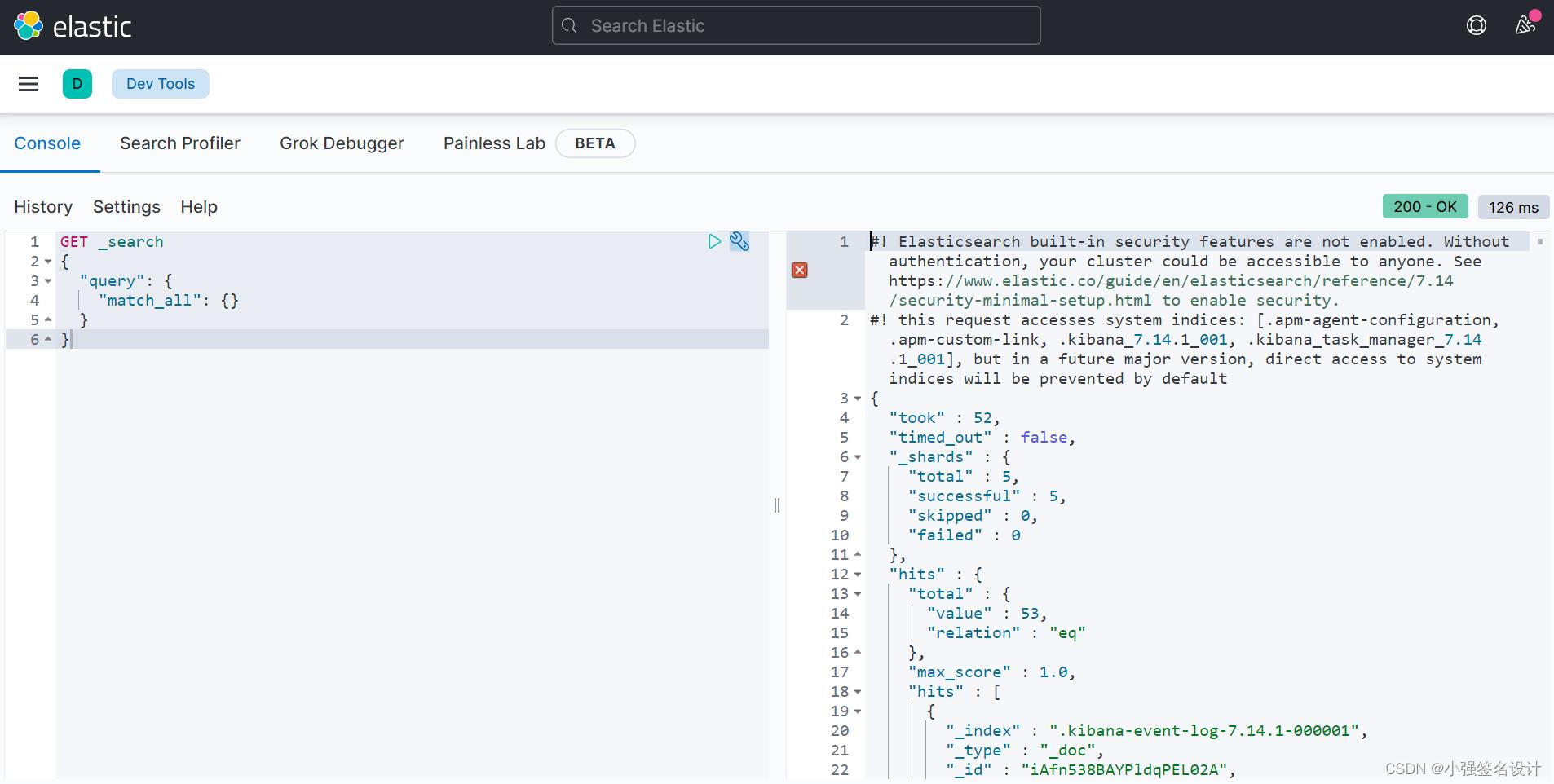Screen dimensions: 1554x784
Task: Click the "successful" : 5 line
Action: click(x=987, y=496)
